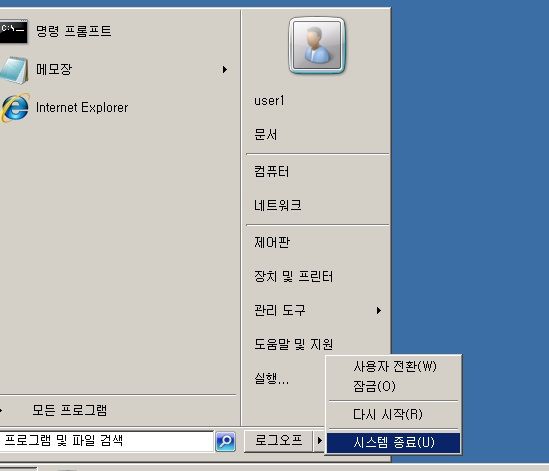Open the arrow next to 로그오프
Viewport: 549px width, 471px height.
[319, 441]
